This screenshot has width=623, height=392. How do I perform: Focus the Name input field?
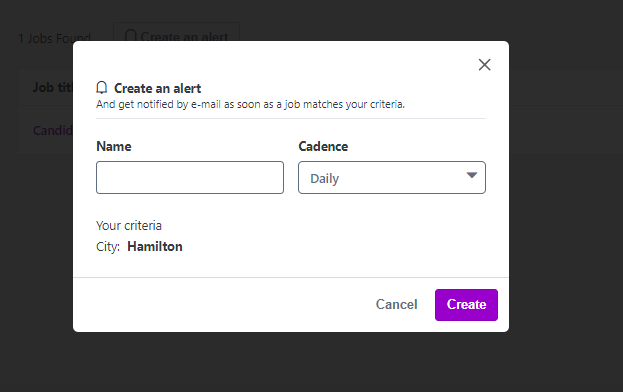190,178
